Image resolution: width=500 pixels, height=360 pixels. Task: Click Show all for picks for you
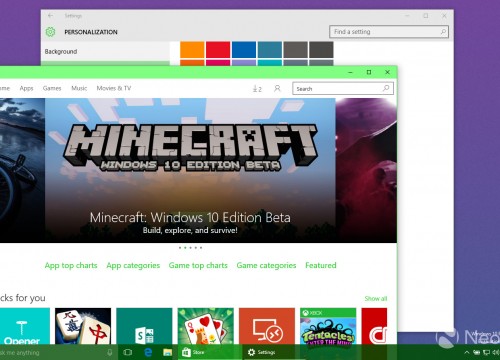coord(376,299)
